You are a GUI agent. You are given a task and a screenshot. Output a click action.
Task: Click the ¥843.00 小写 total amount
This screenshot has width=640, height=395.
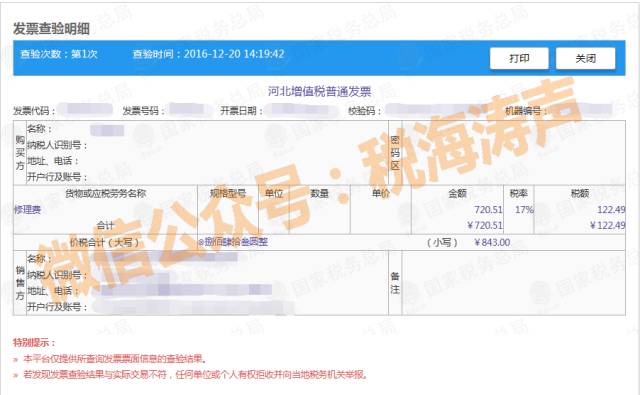click(x=492, y=242)
